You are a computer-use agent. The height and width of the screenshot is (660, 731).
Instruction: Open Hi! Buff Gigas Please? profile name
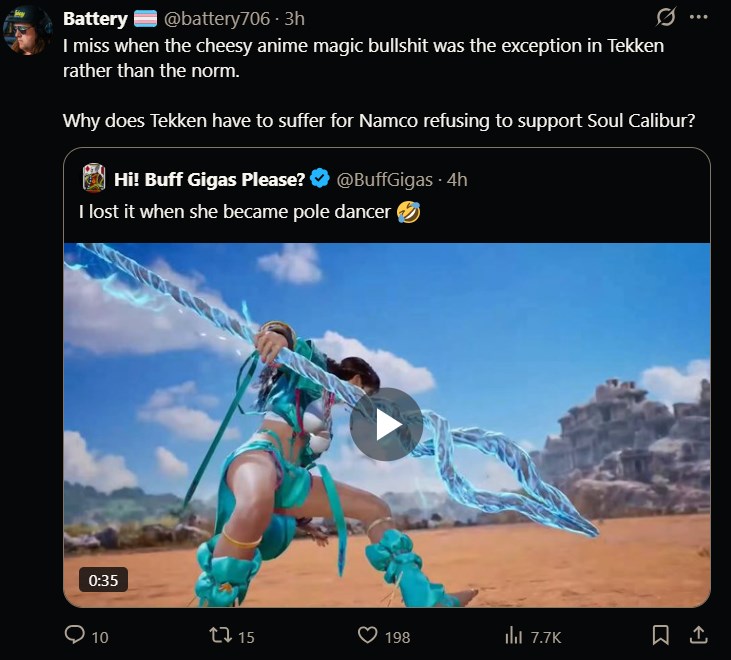click(x=209, y=179)
